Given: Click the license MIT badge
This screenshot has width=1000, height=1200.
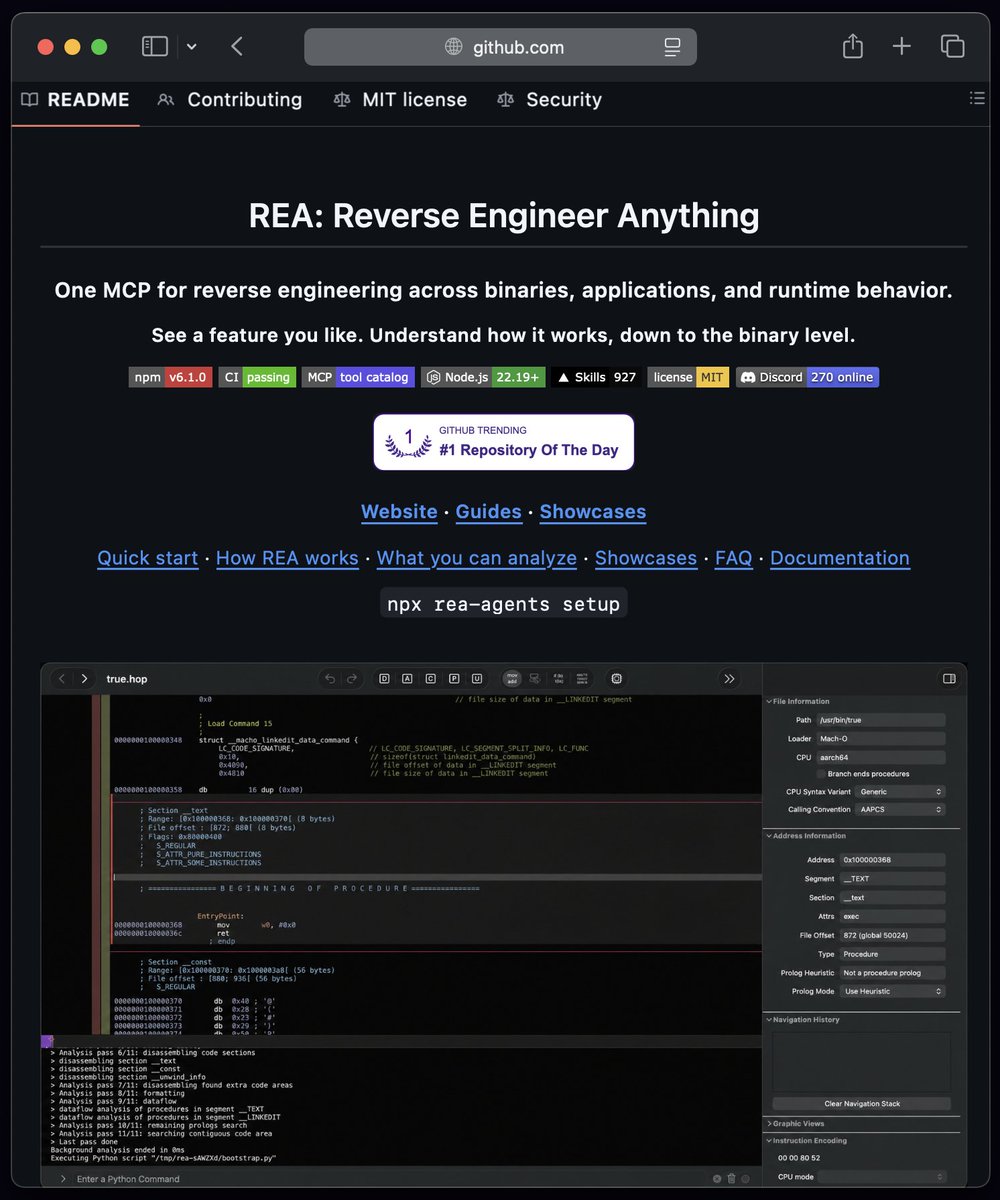Looking at the screenshot, I should click(x=688, y=377).
